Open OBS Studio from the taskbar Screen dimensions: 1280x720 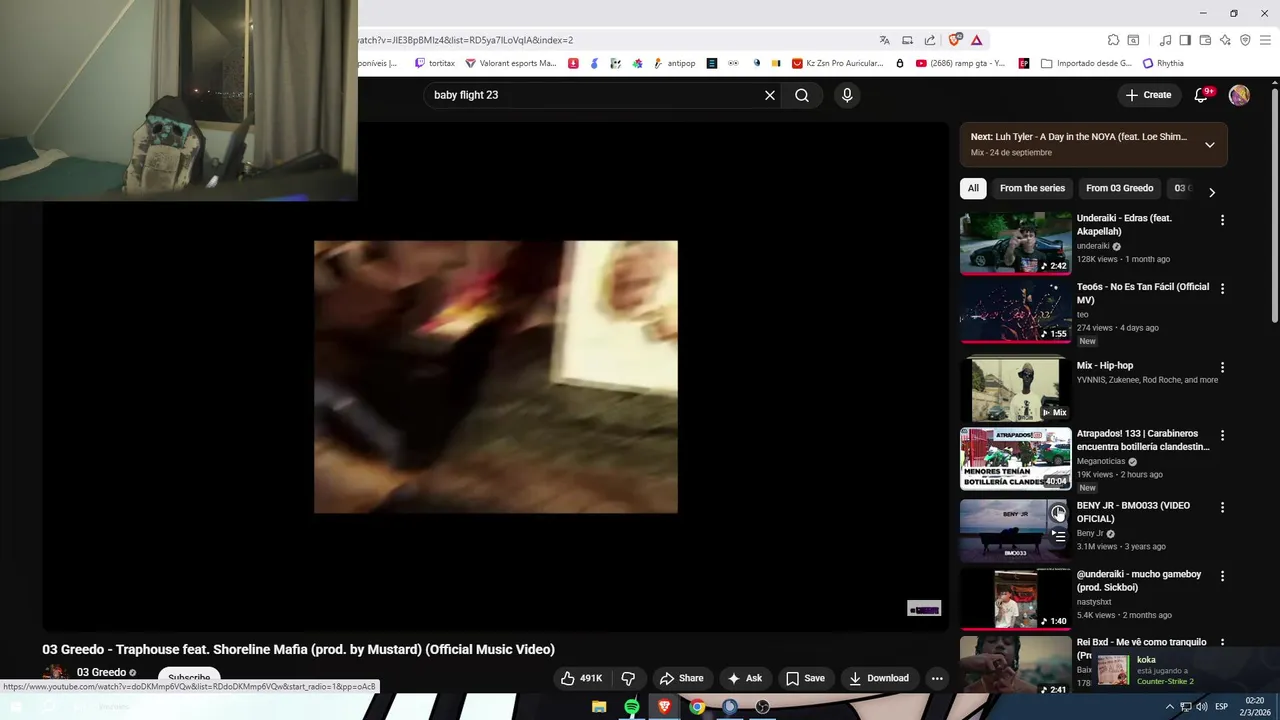point(763,707)
